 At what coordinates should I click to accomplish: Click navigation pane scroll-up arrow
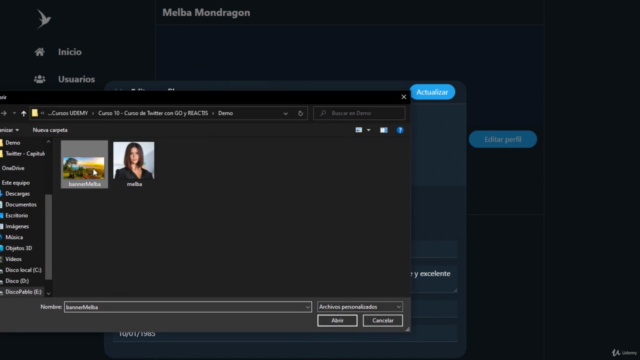tap(48, 142)
